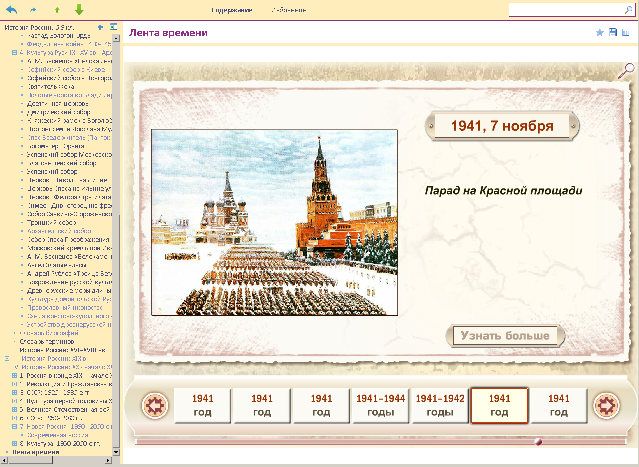Open the Избранное menu item

[x=289, y=10]
